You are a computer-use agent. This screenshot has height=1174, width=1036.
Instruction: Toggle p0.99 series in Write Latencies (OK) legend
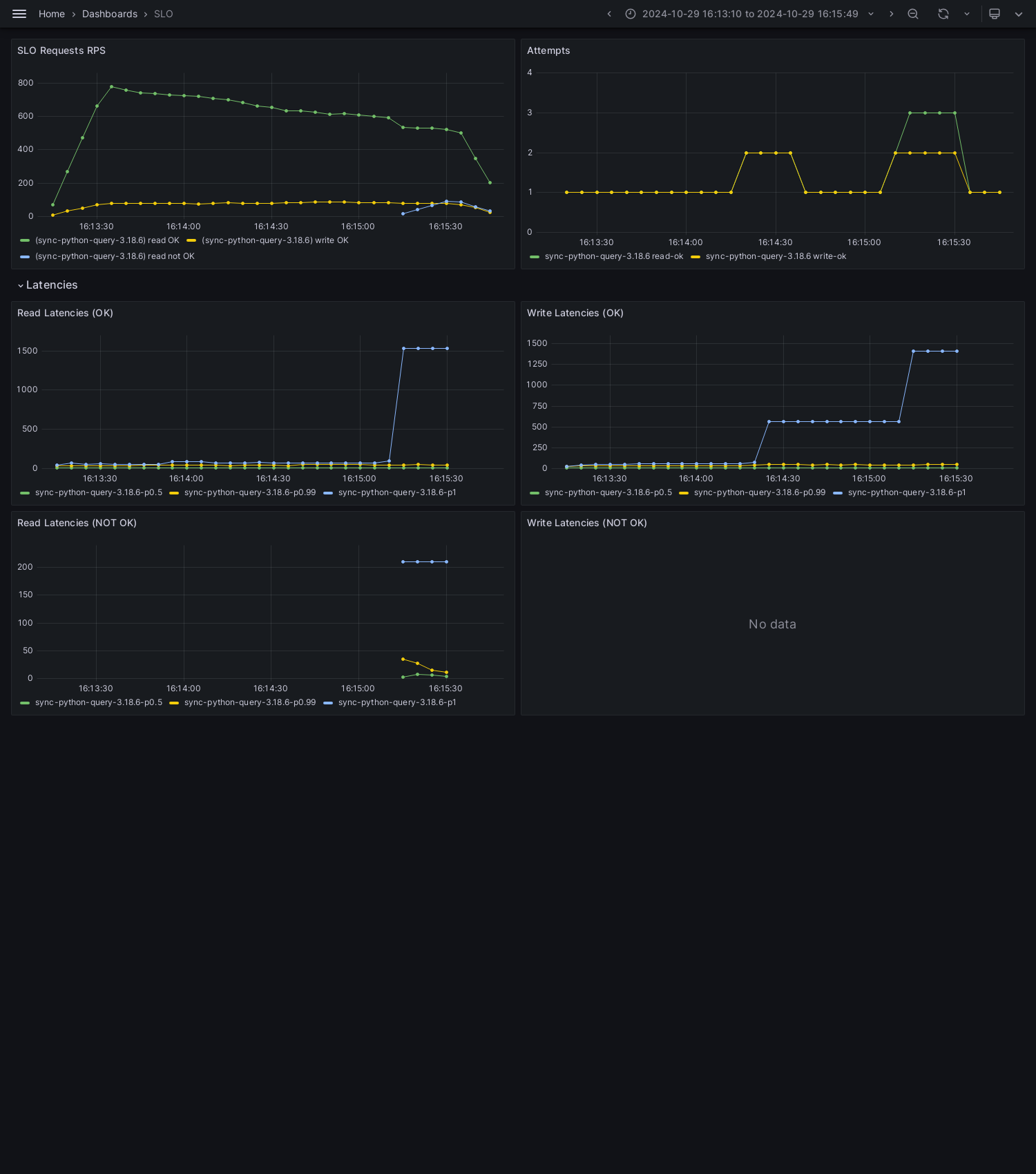(760, 492)
